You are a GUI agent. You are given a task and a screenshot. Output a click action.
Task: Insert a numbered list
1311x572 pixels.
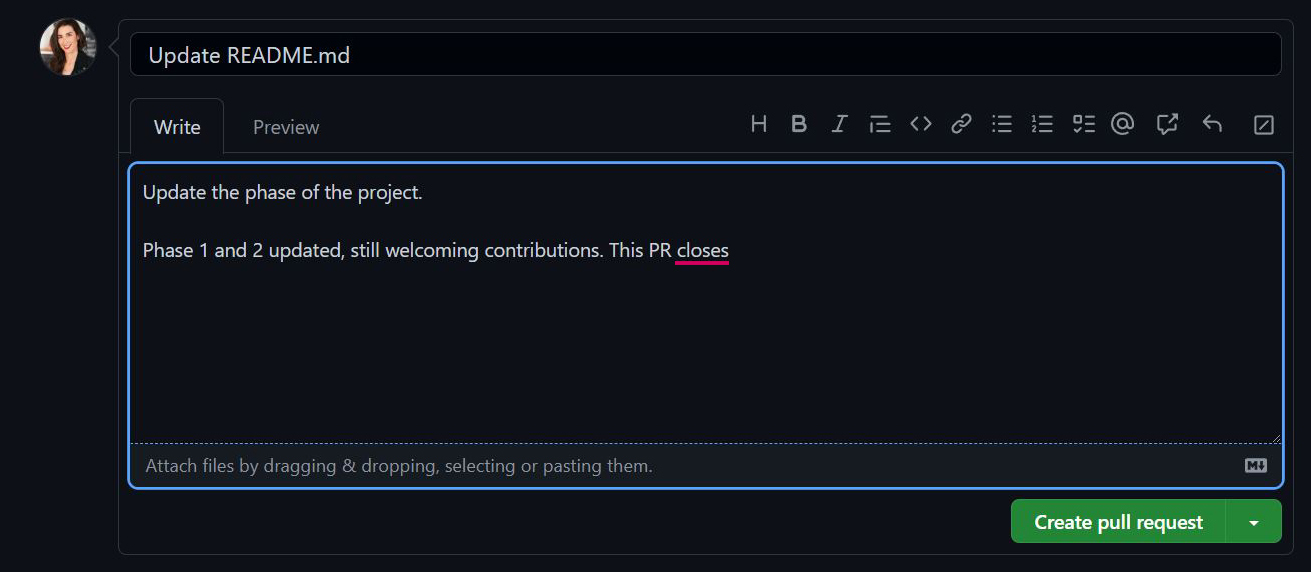[1042, 124]
